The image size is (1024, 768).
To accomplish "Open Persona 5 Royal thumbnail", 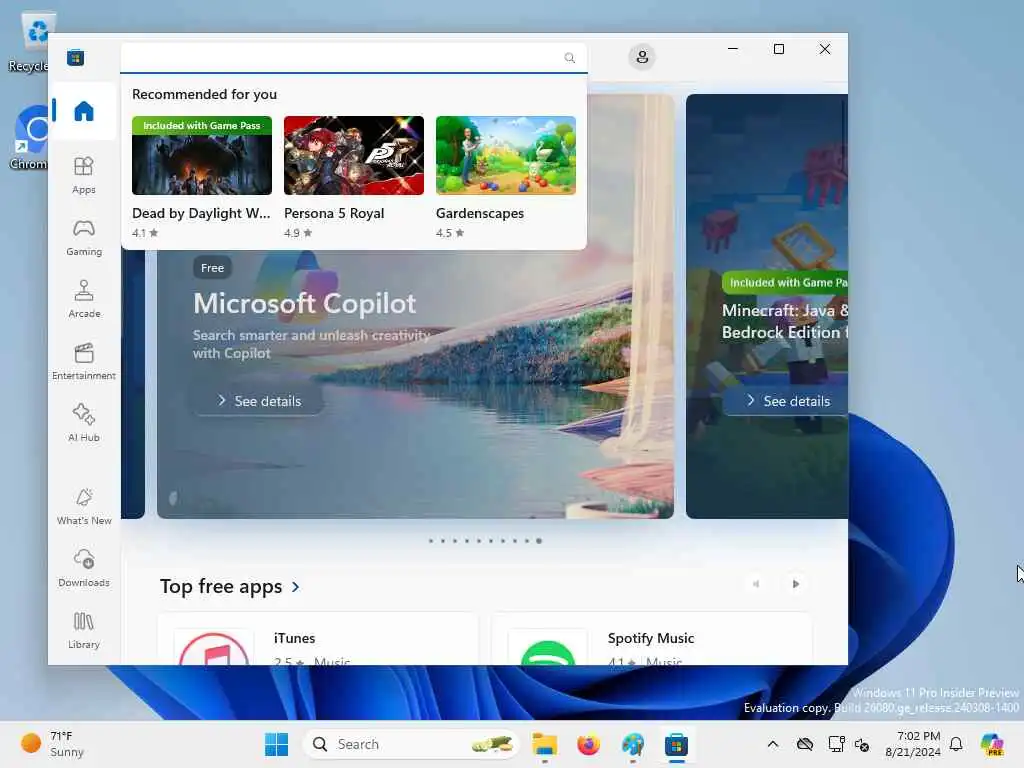I will [x=354, y=155].
